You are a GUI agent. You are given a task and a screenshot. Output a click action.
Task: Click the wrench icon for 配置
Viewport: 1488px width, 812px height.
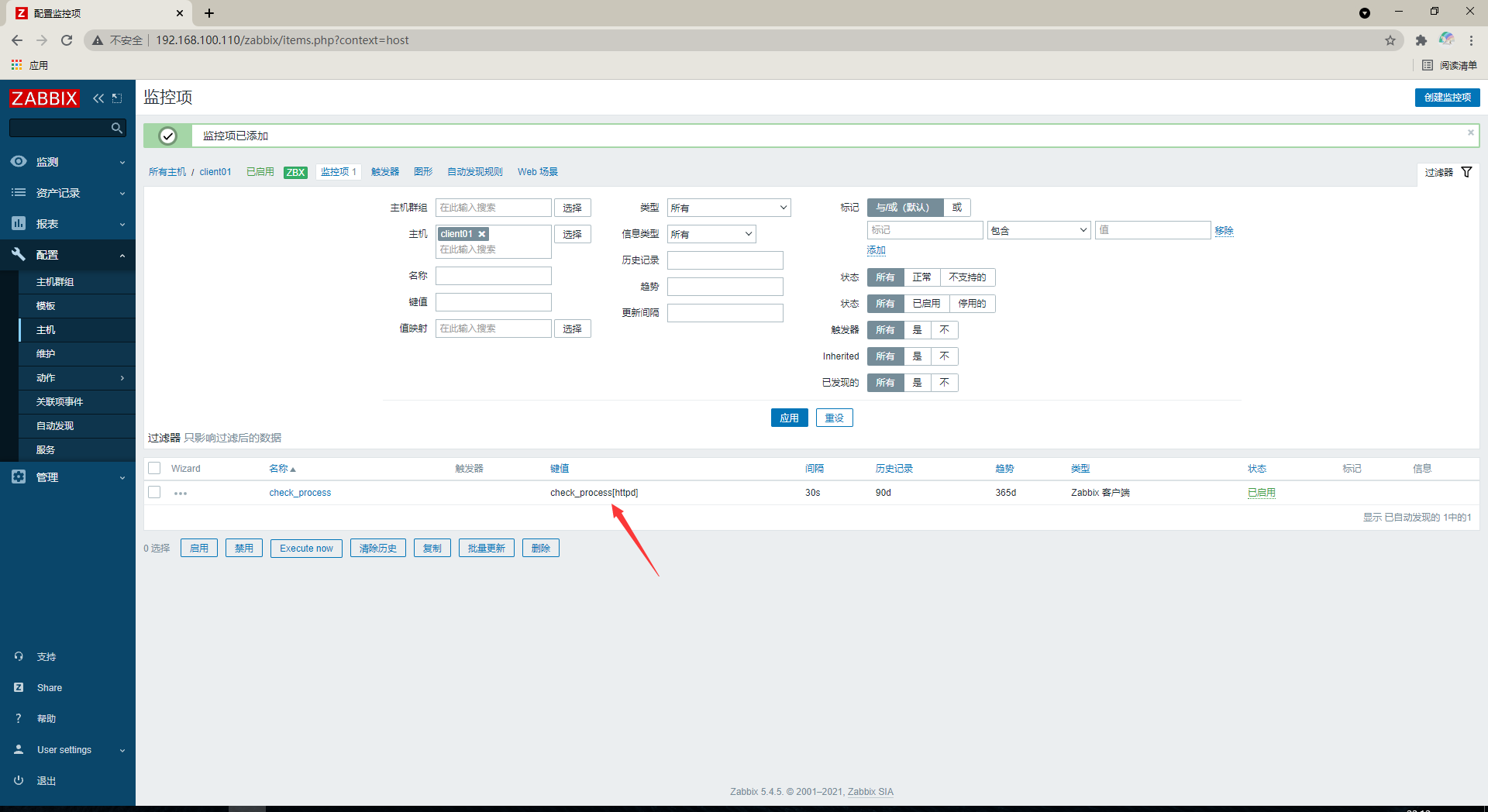[x=19, y=254]
